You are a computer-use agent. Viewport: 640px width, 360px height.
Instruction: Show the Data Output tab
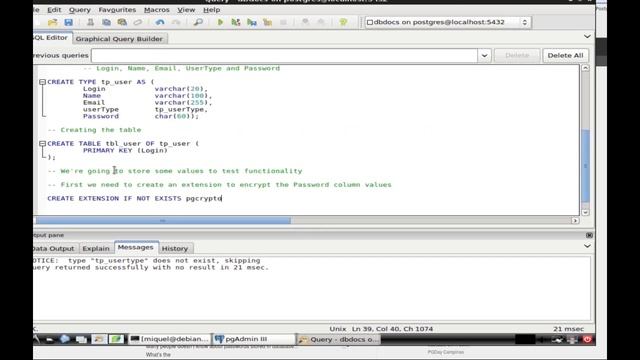tap(55, 248)
